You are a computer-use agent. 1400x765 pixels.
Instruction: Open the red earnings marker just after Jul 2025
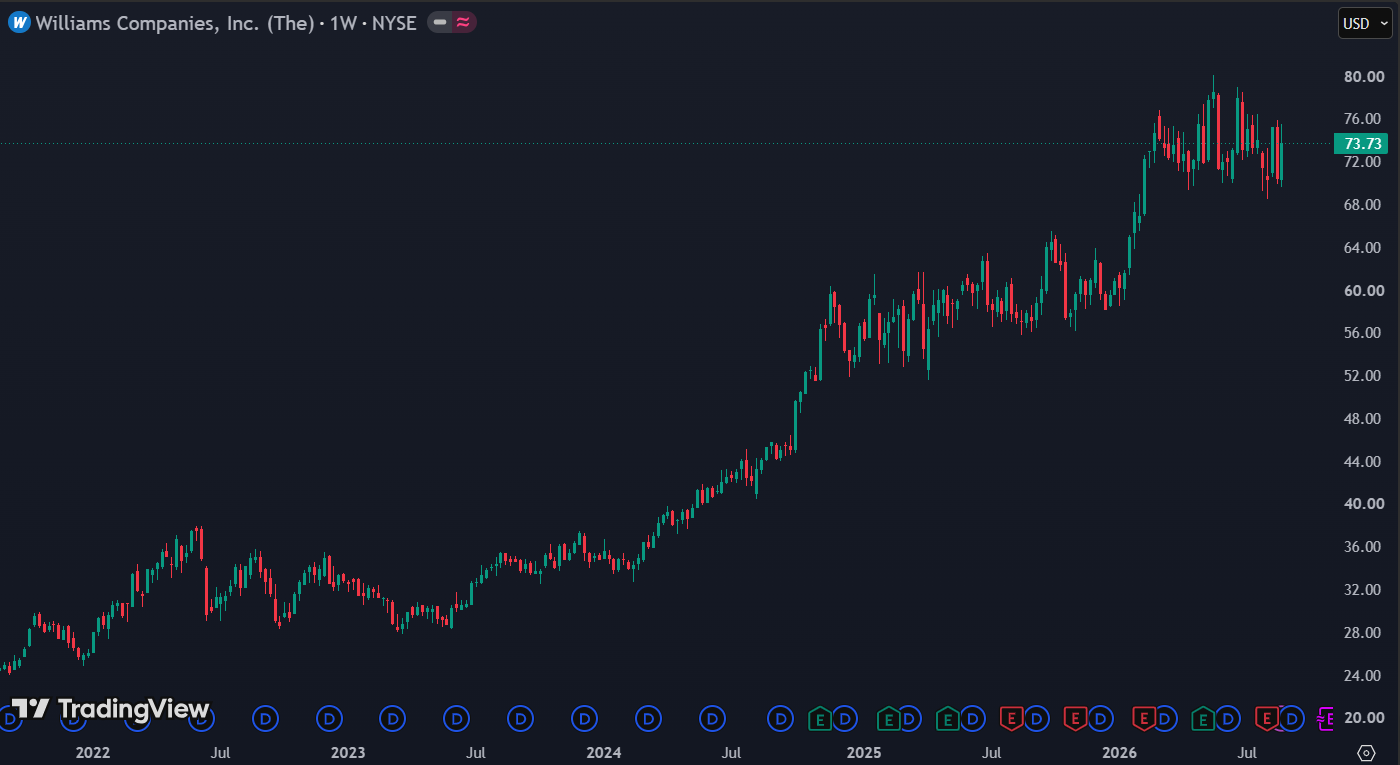[1011, 718]
